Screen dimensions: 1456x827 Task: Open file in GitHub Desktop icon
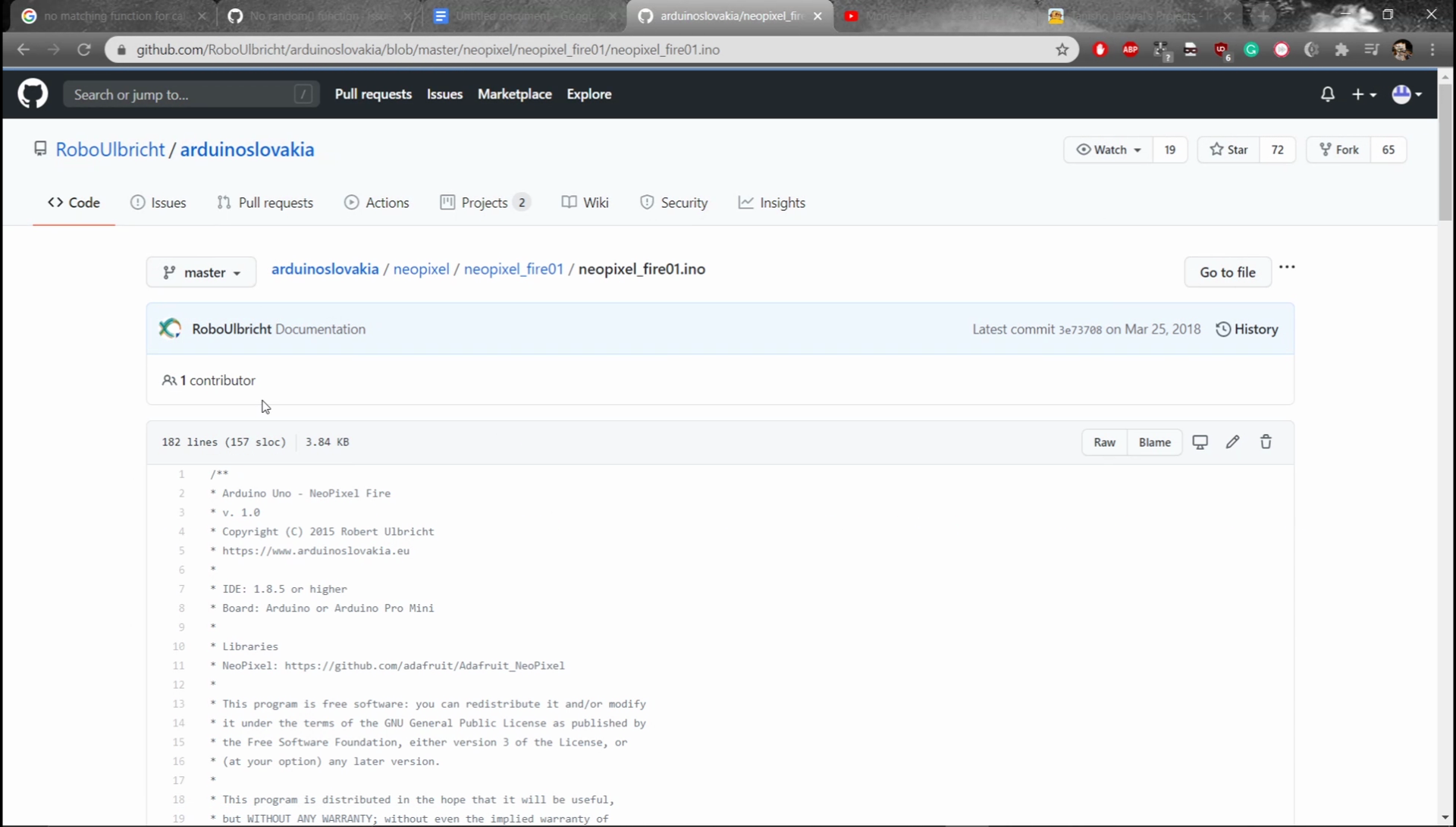1200,442
